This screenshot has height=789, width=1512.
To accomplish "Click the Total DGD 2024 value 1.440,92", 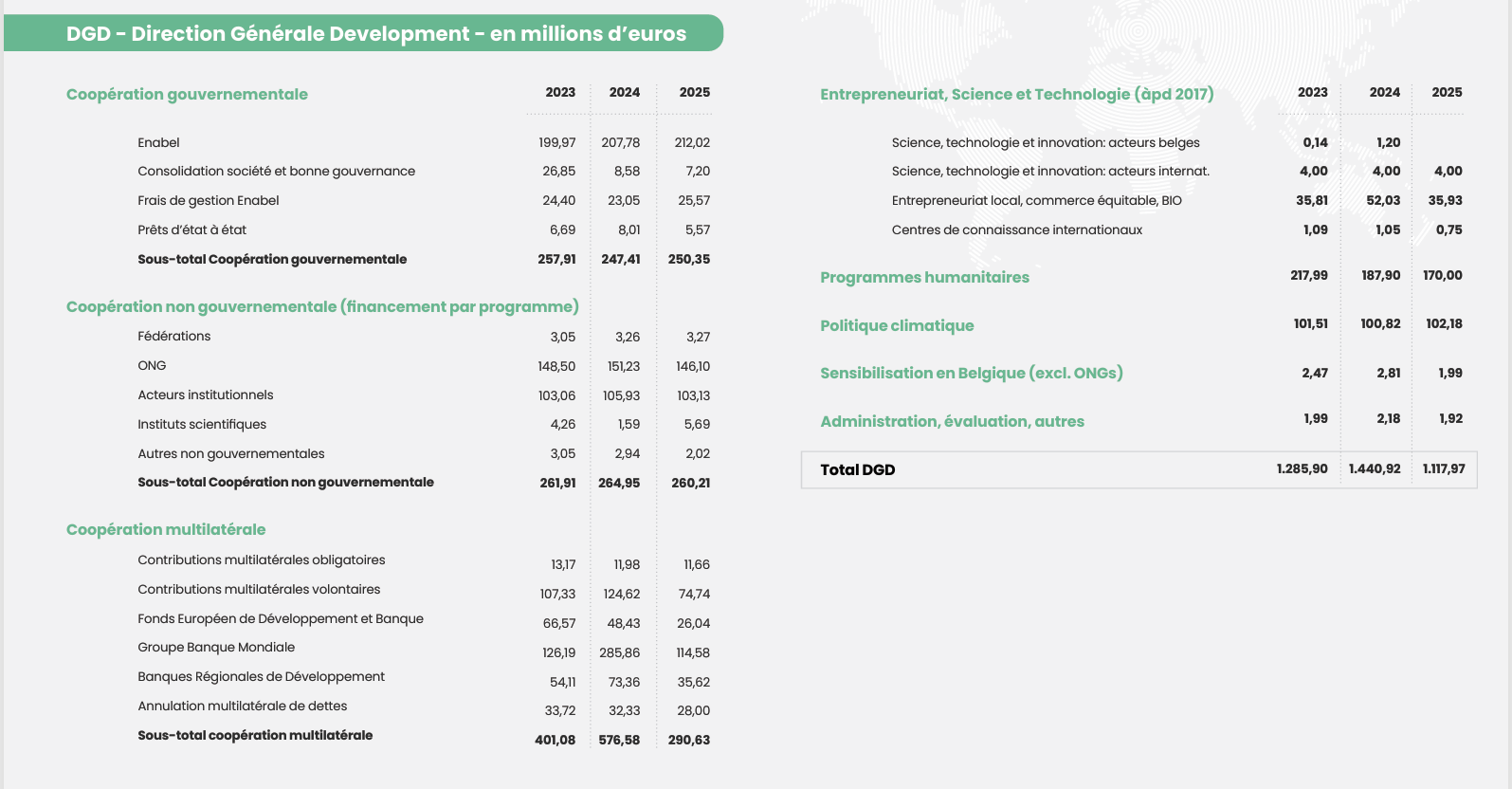I will point(1375,468).
